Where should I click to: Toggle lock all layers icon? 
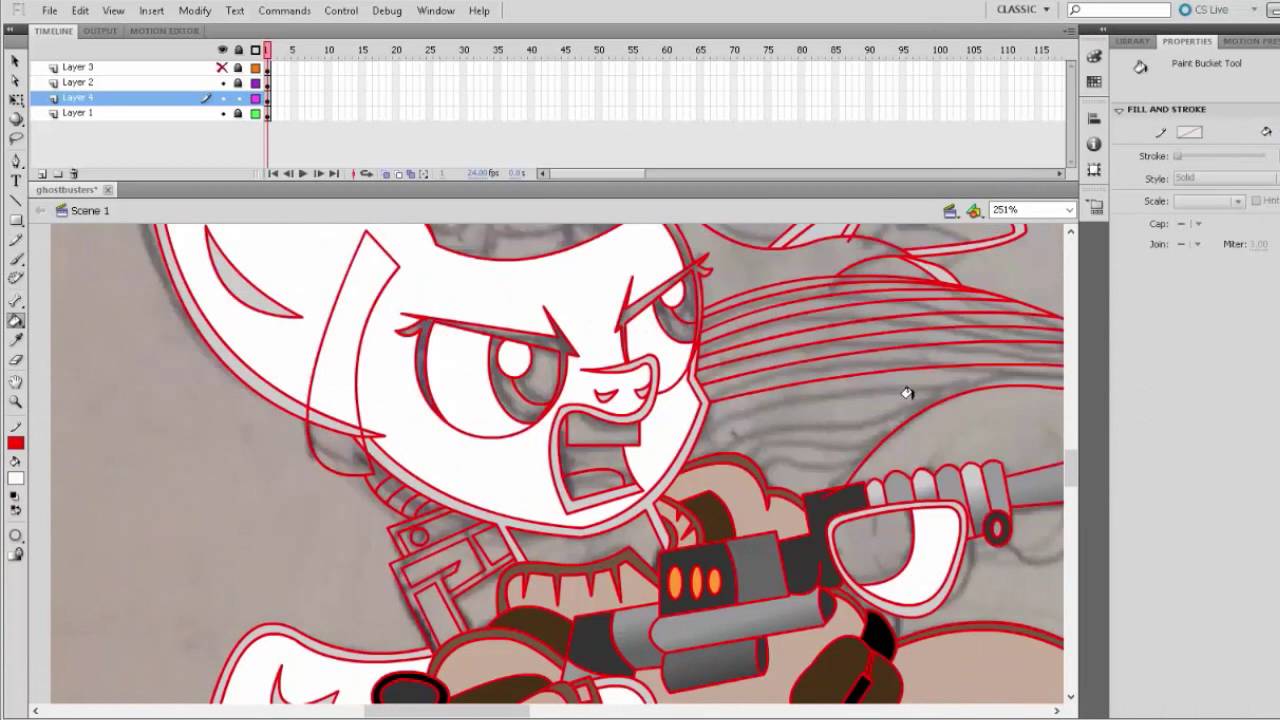click(x=238, y=50)
